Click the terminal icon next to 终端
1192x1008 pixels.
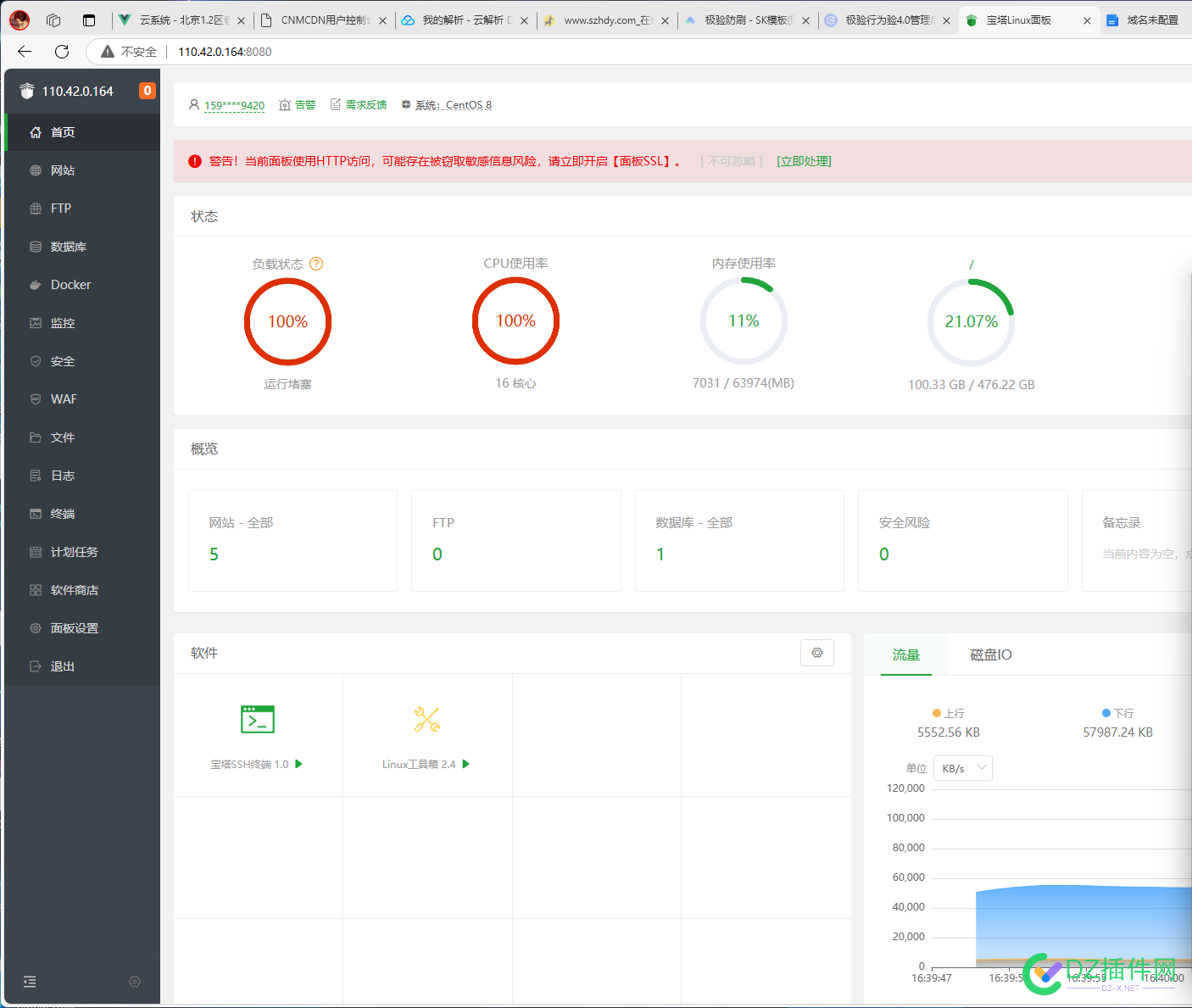point(36,514)
